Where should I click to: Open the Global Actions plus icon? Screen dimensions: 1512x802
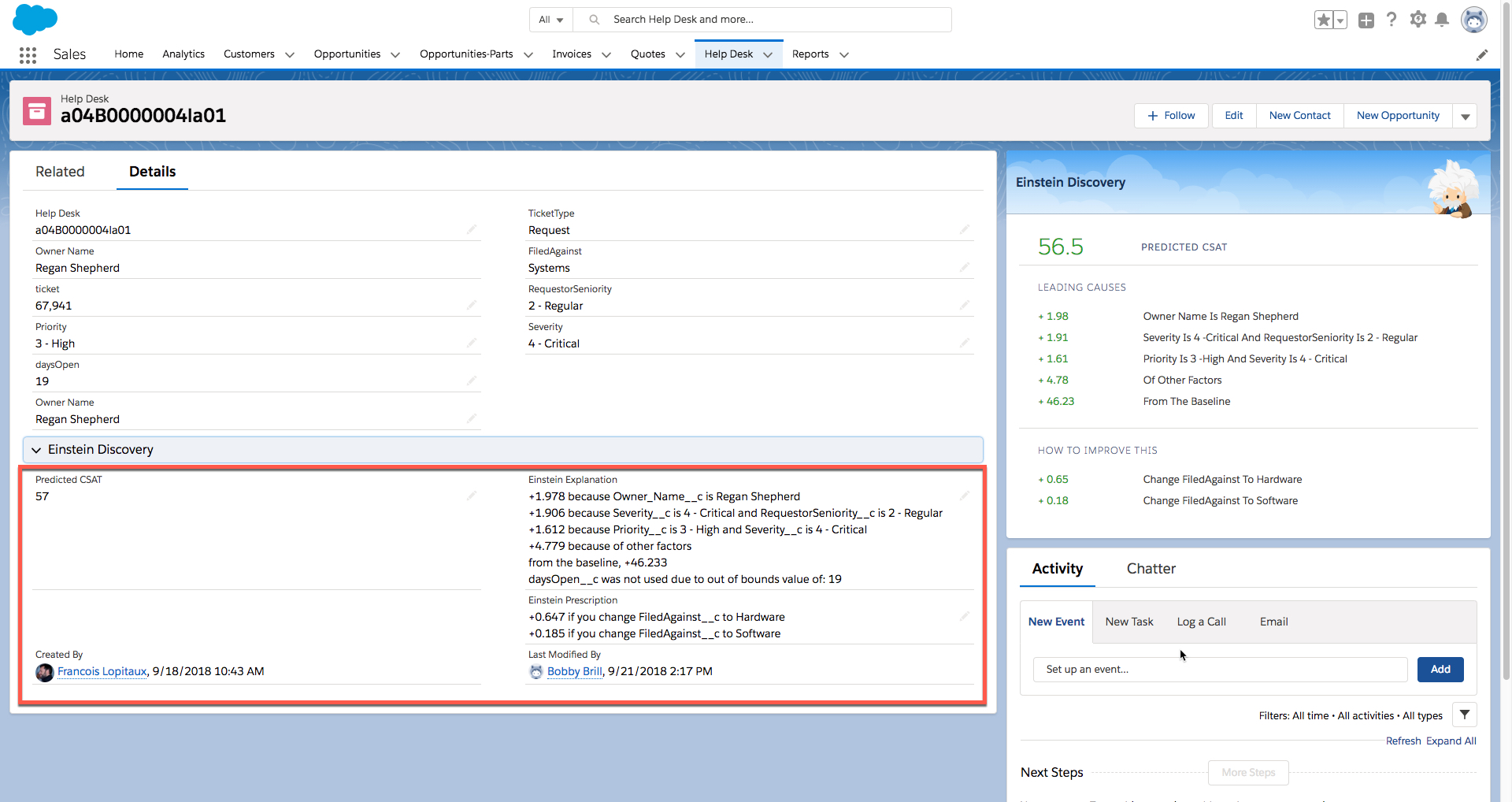pos(1366,20)
